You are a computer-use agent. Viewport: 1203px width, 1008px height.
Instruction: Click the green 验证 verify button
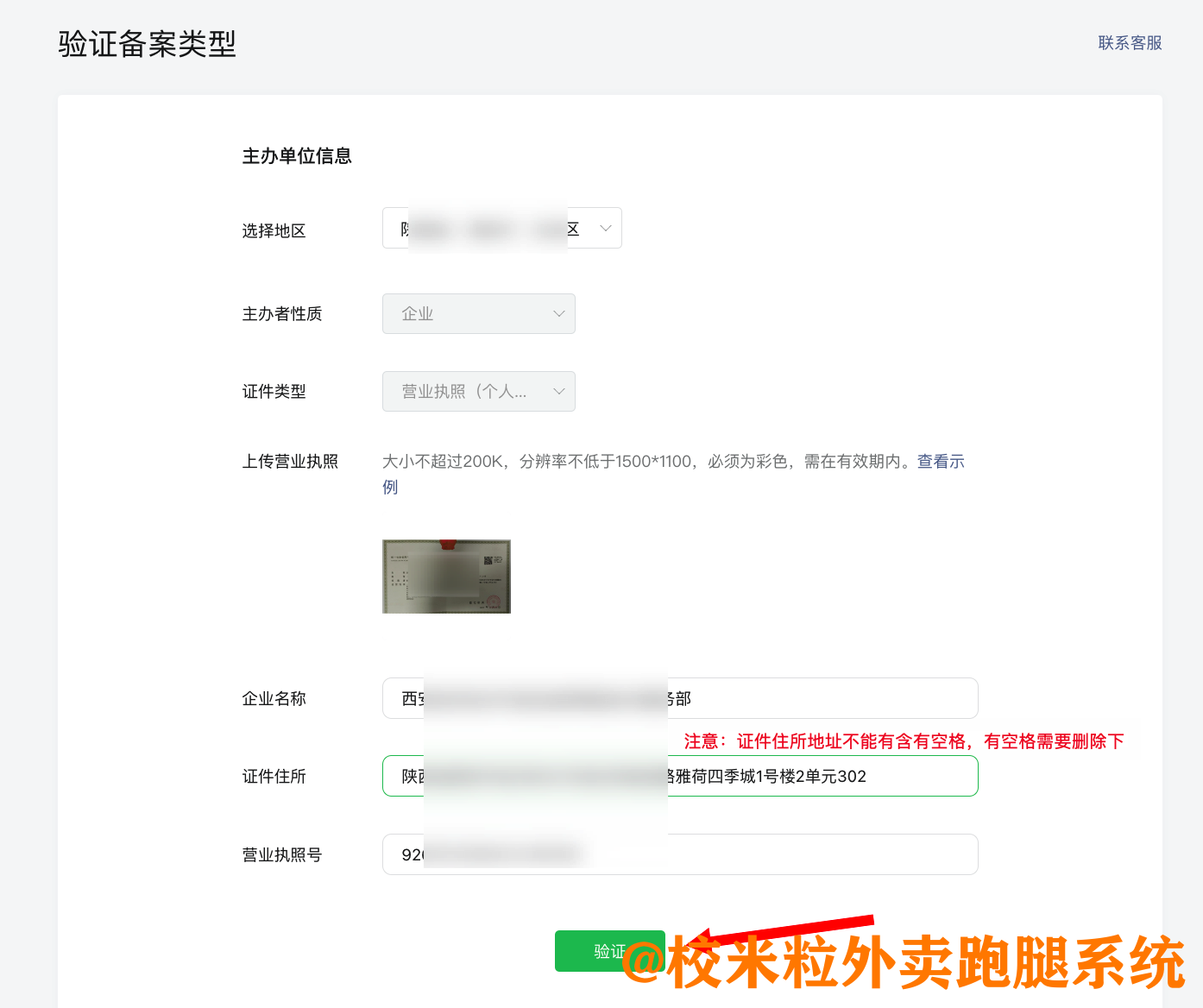[610, 951]
